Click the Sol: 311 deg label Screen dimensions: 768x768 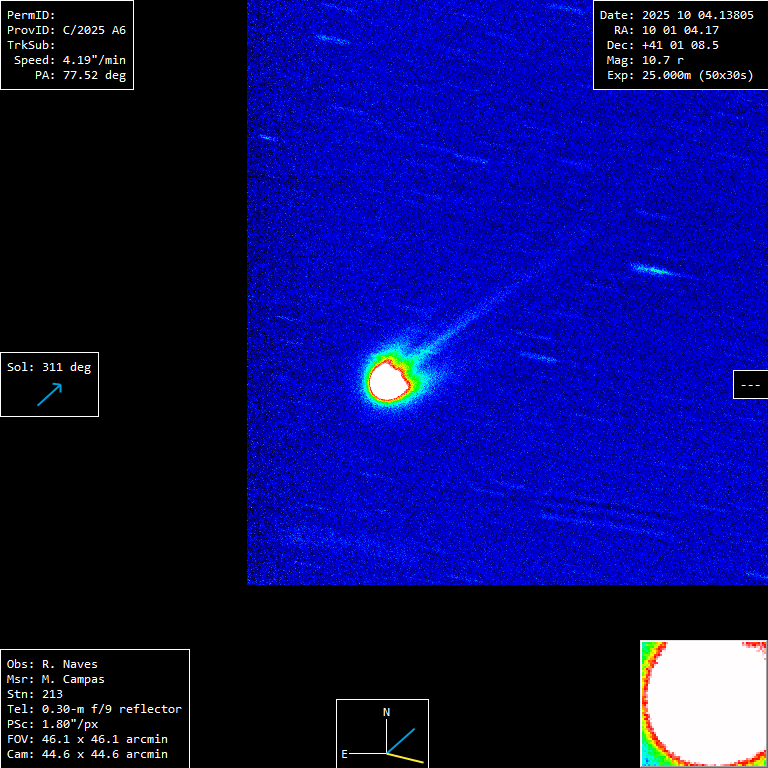point(49,367)
